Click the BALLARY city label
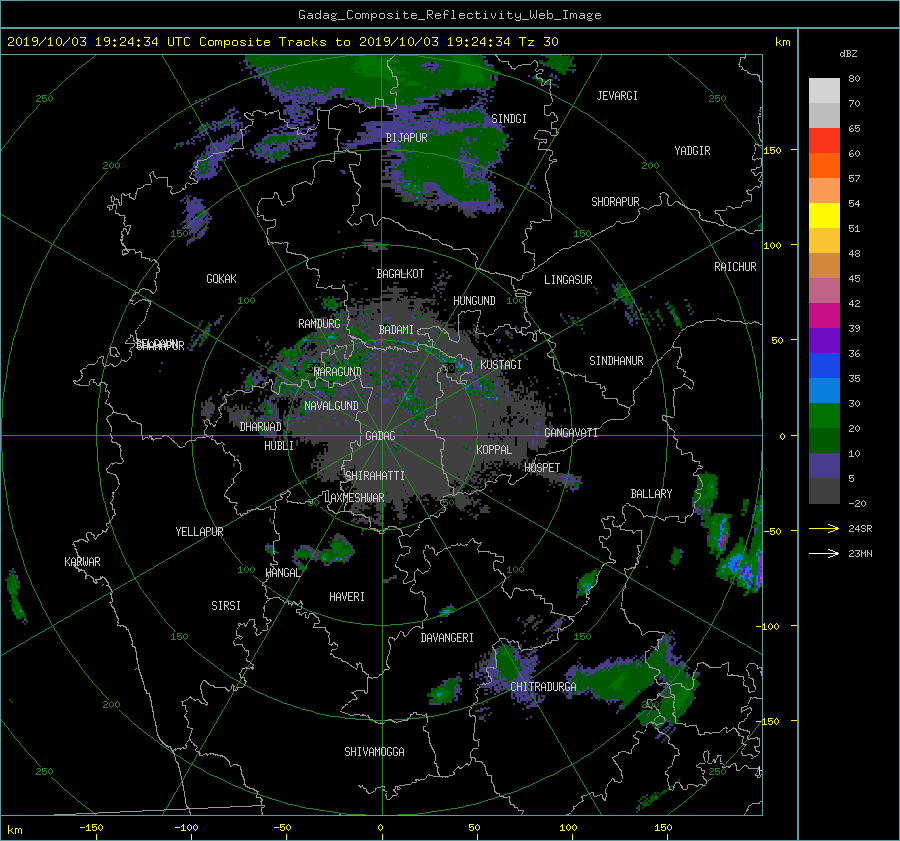 click(x=651, y=494)
